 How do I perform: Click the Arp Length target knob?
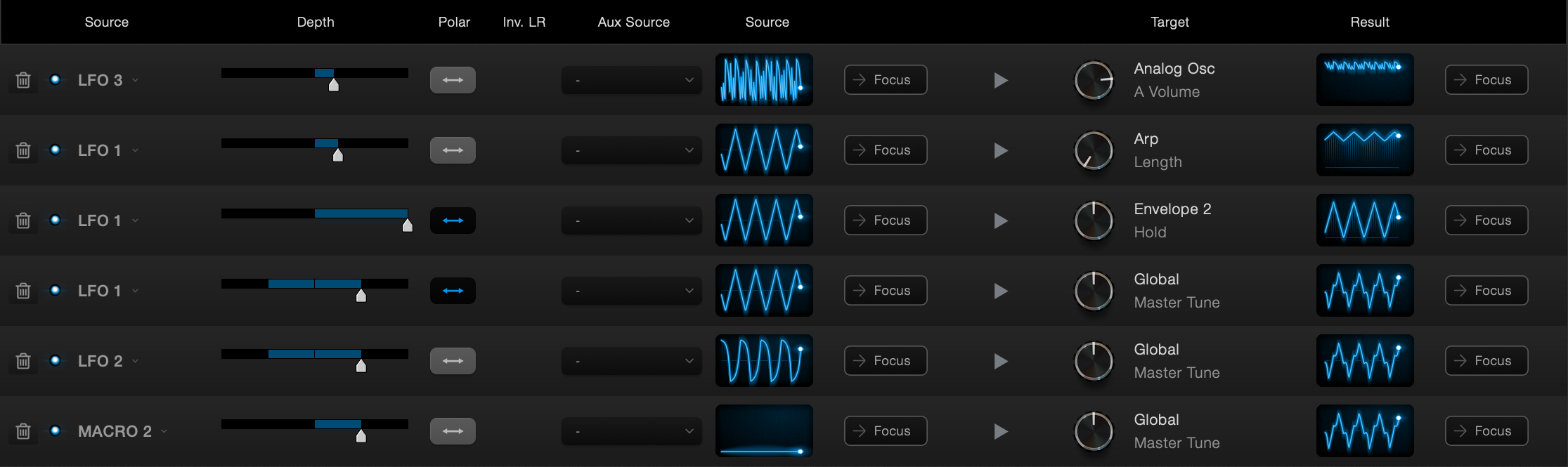click(1094, 150)
